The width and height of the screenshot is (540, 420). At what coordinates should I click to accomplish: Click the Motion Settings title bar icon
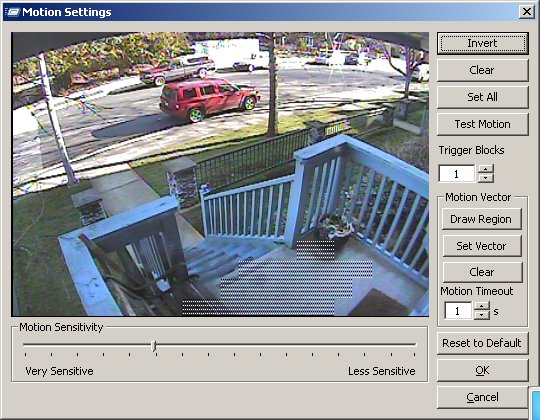12,12
